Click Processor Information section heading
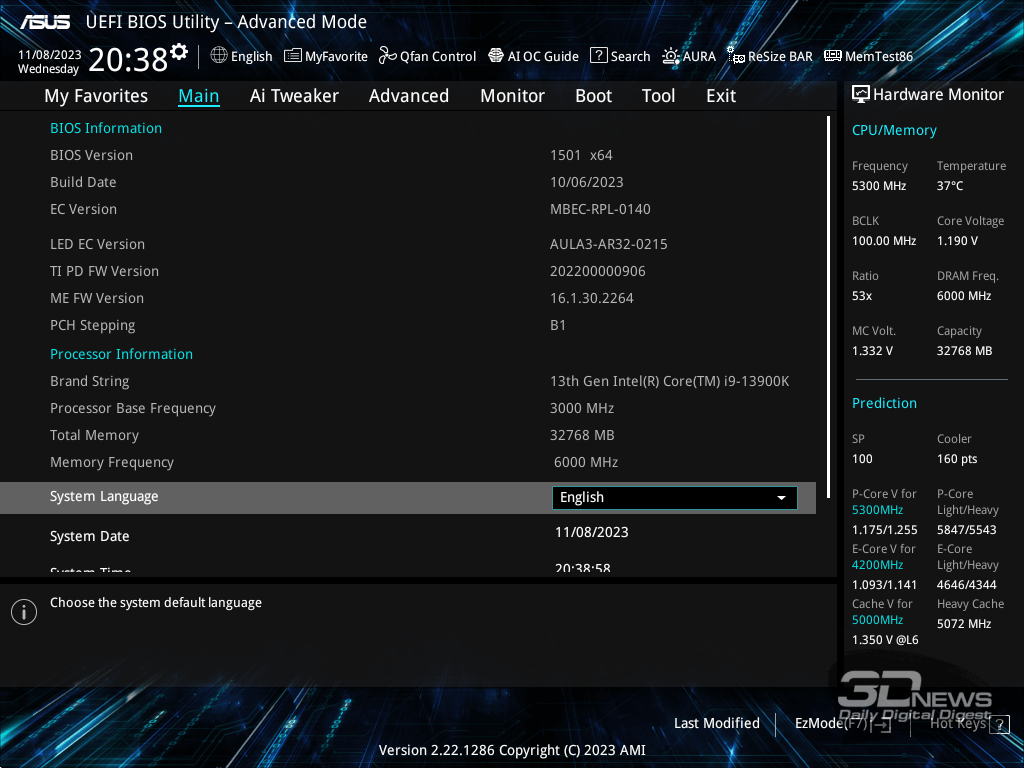1024x768 pixels. (121, 355)
